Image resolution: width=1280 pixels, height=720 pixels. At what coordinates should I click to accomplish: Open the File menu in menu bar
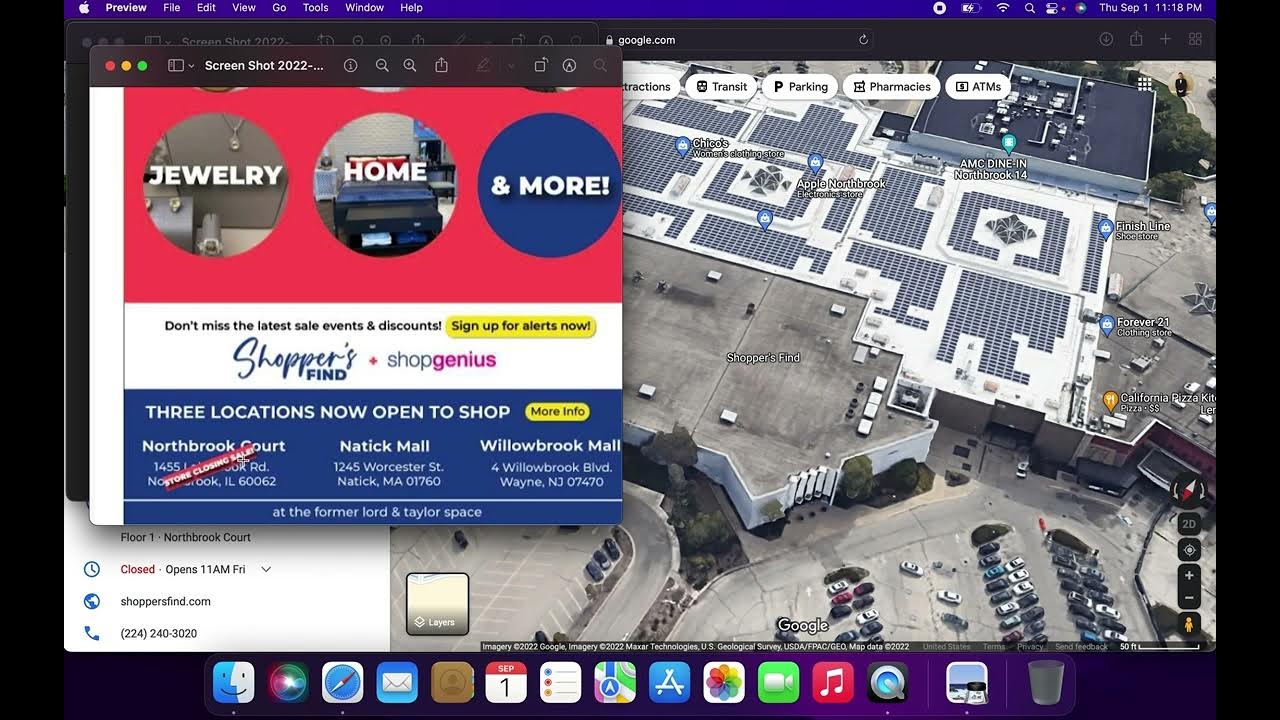coord(172,7)
